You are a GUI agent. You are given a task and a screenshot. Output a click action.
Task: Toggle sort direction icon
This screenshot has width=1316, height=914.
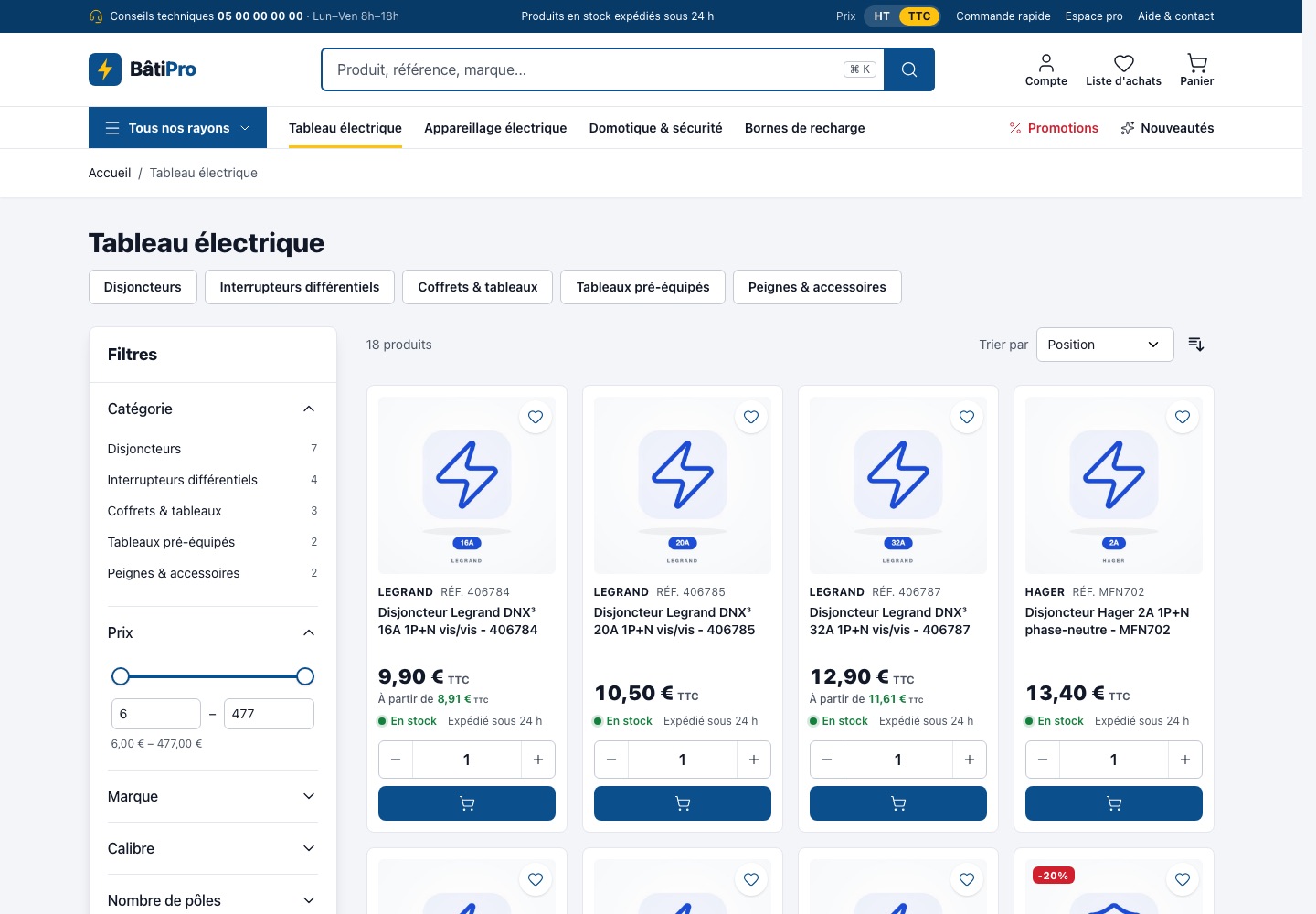(1196, 345)
